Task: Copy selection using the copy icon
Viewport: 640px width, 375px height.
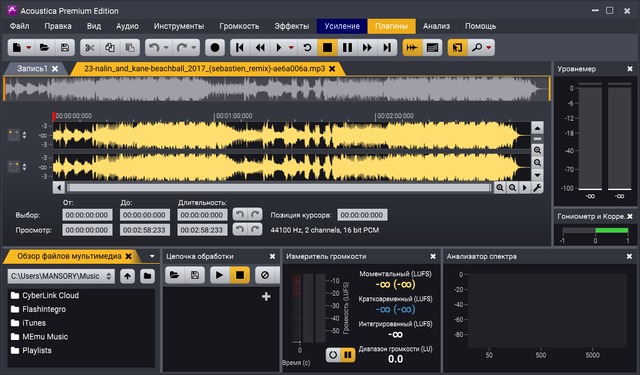Action: point(110,48)
